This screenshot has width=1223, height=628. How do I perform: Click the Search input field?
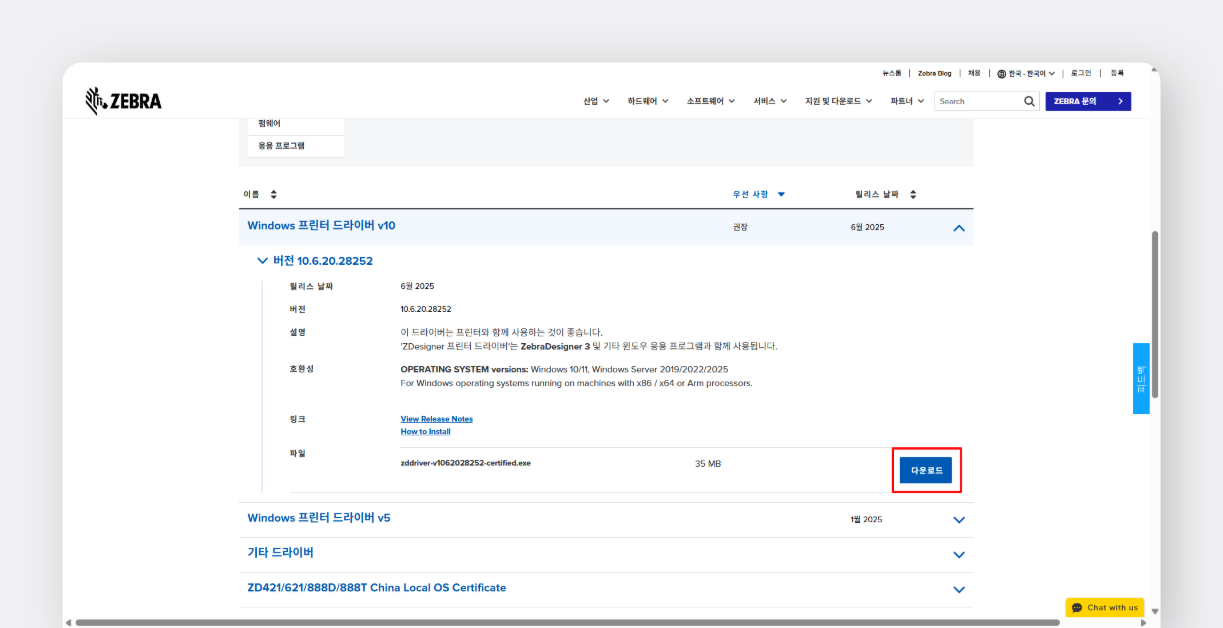pos(976,101)
